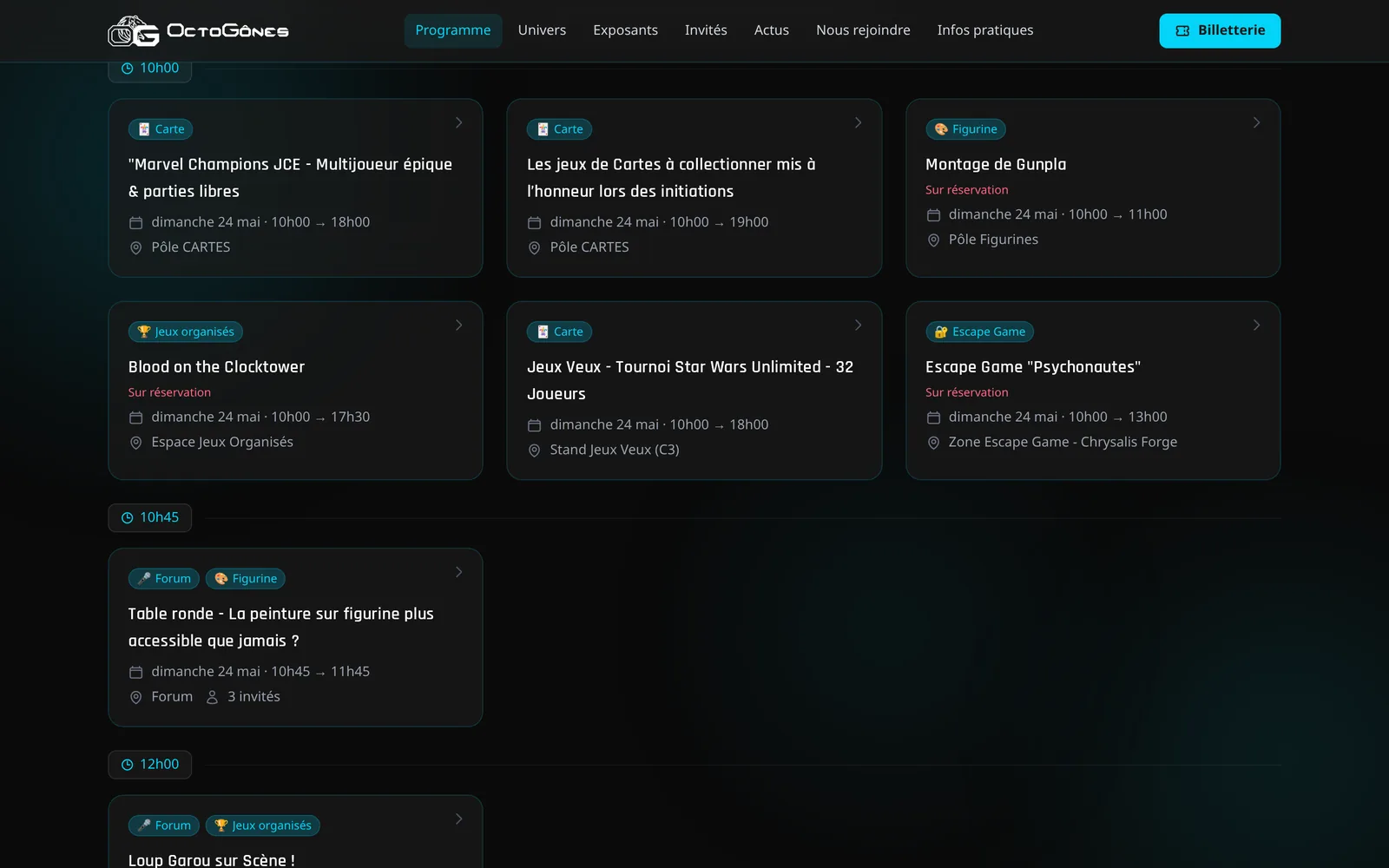Open the Jeux Veux Star Wars Unlimited tournament
Viewport: 1389px width, 868px height.
pyautogui.click(x=690, y=380)
